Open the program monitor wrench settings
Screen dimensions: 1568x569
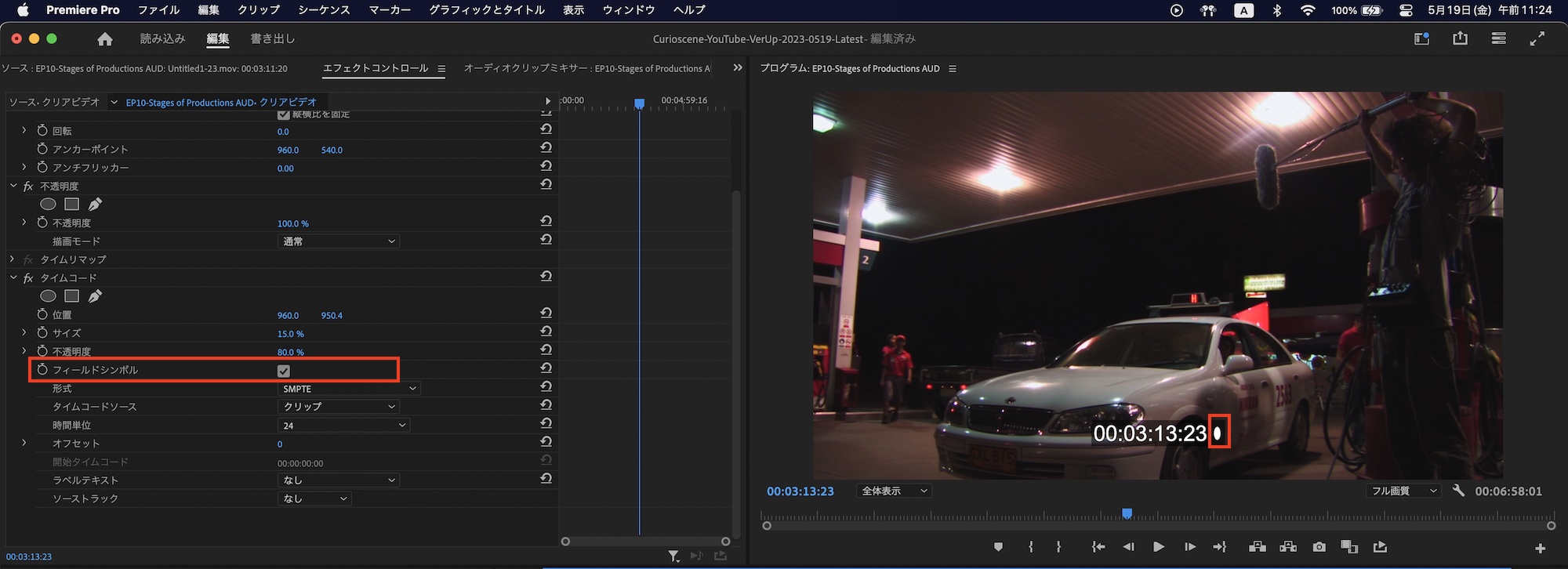click(1458, 491)
